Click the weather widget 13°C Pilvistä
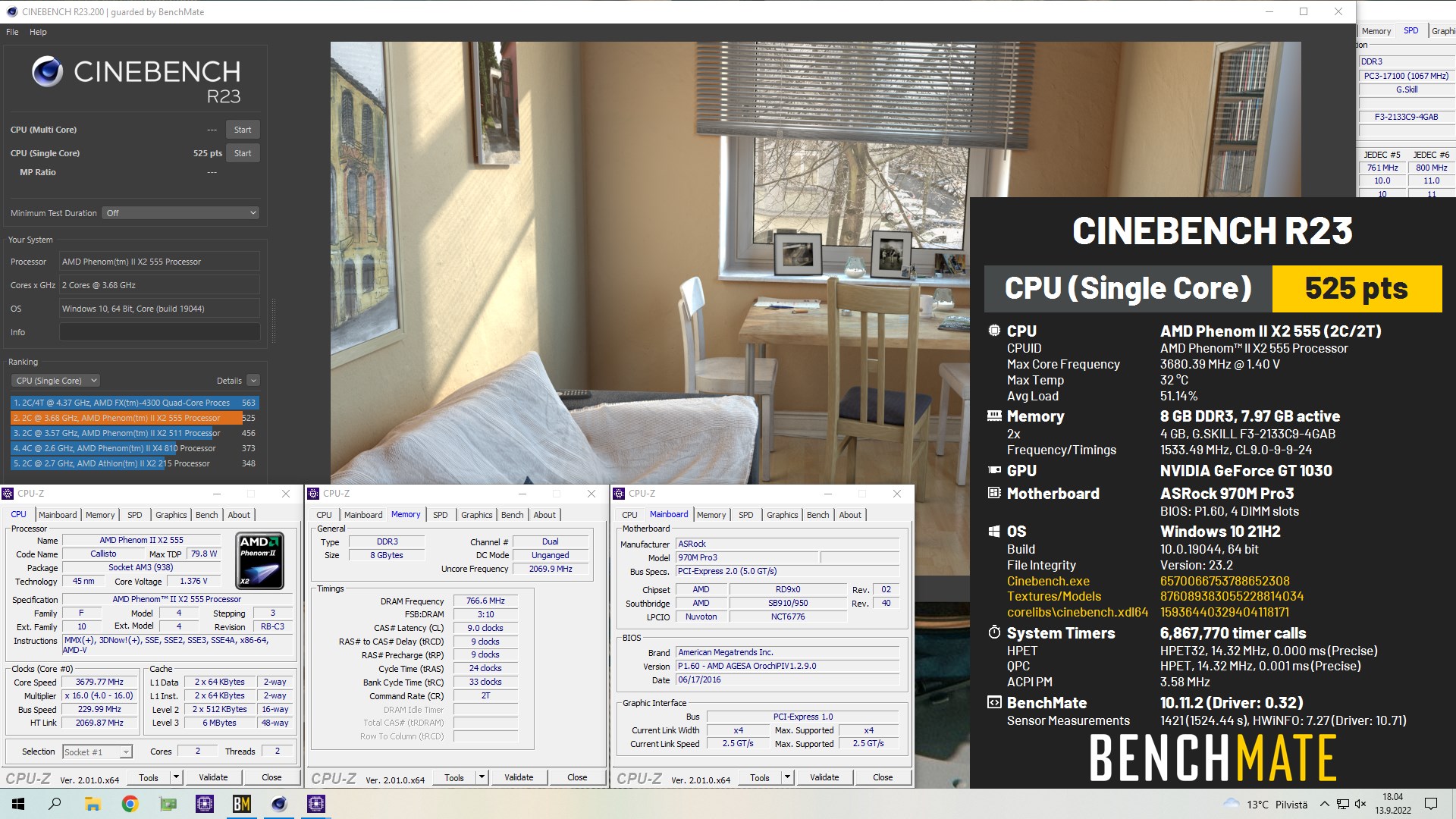 click(x=1266, y=804)
